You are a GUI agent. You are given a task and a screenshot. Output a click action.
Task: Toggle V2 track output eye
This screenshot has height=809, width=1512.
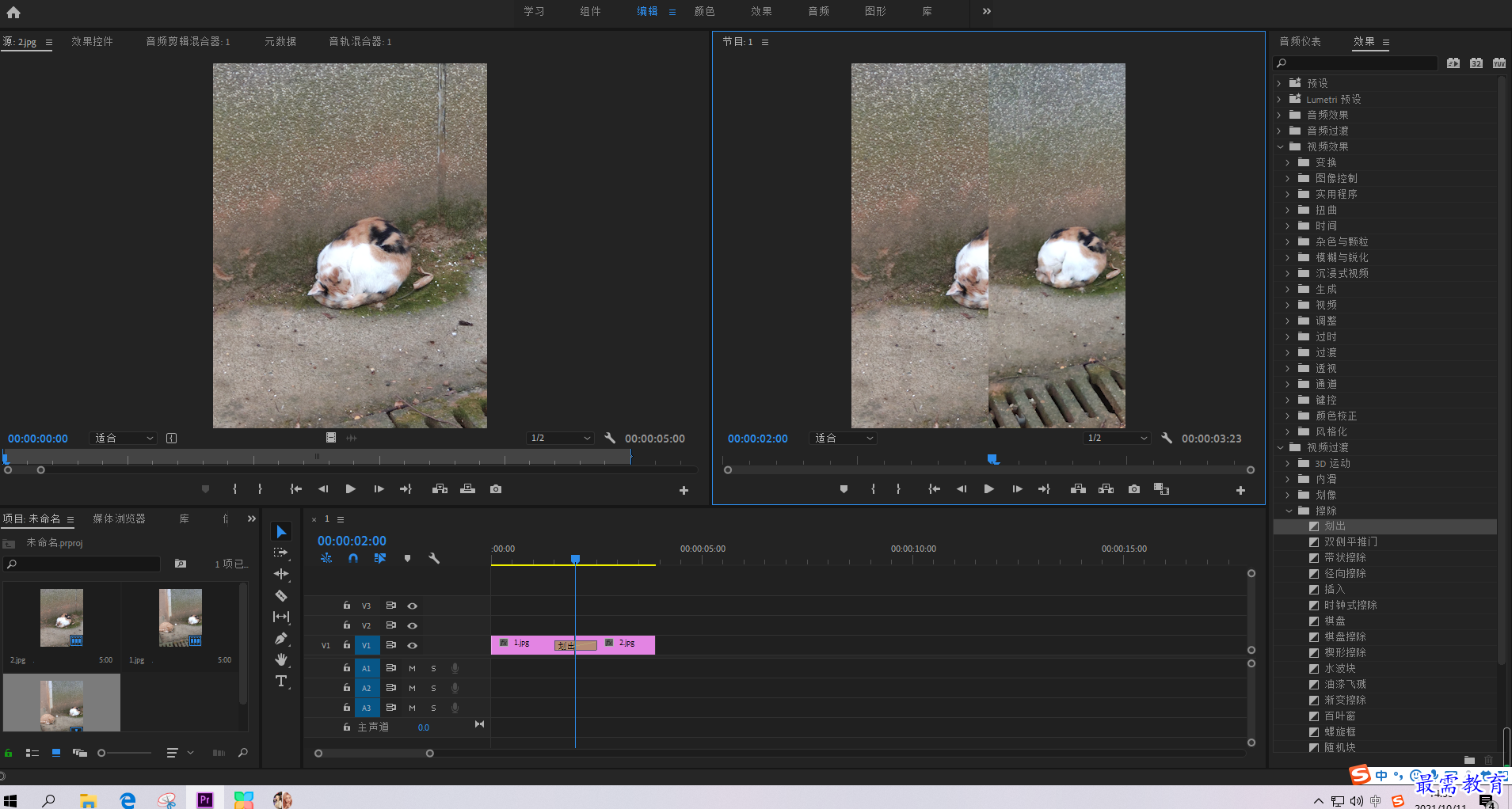click(412, 625)
